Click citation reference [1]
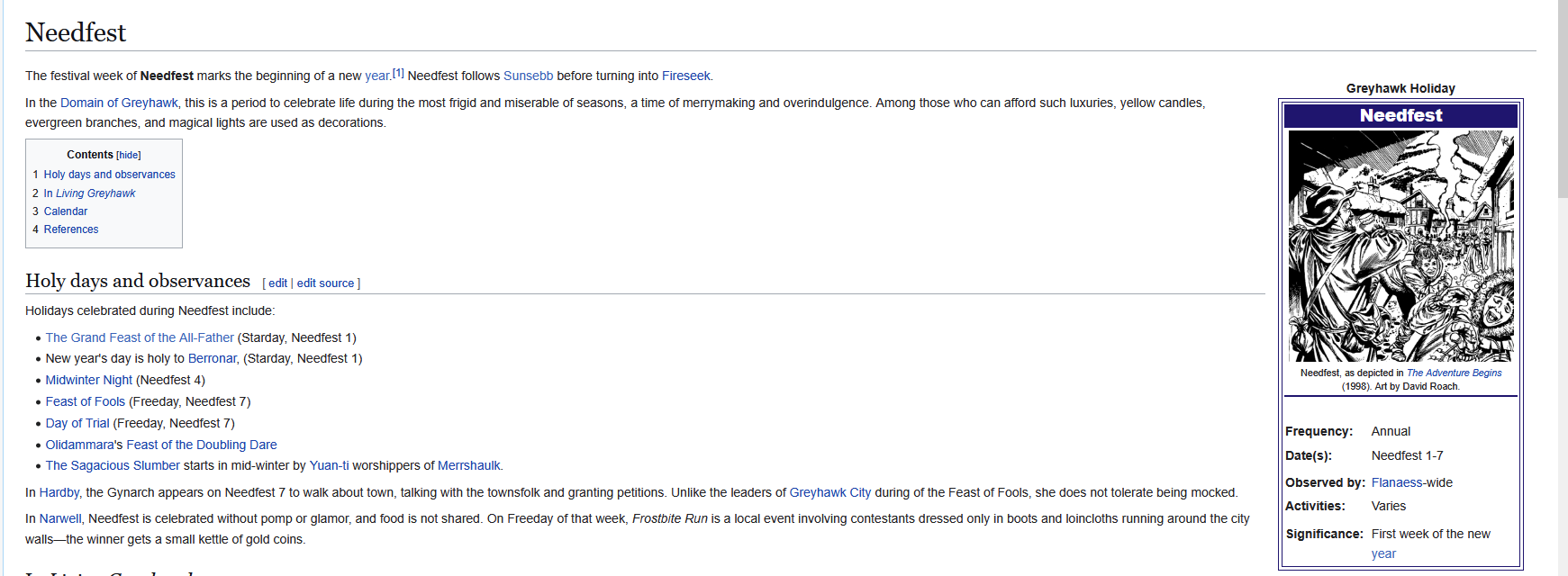Screen dimensions: 1568x576 tap(398, 73)
